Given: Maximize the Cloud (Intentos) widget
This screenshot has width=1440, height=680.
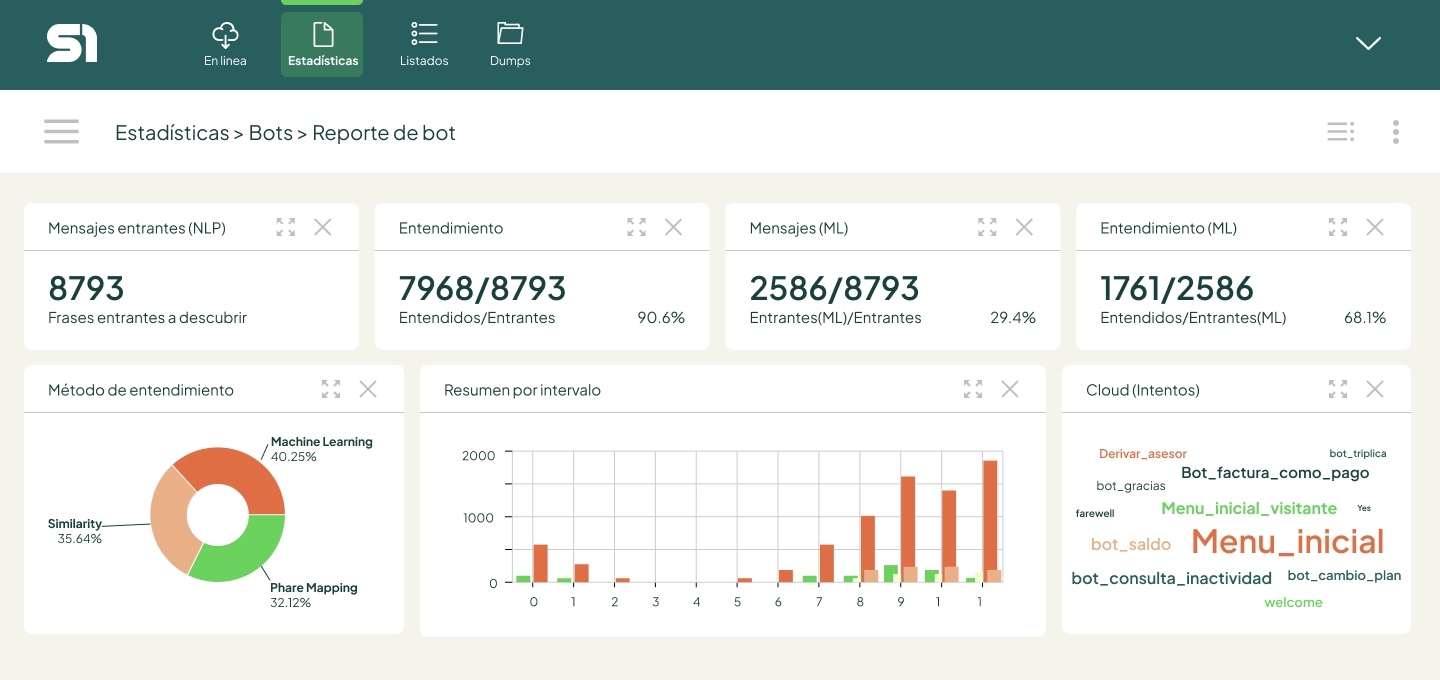Looking at the screenshot, I should point(1338,389).
